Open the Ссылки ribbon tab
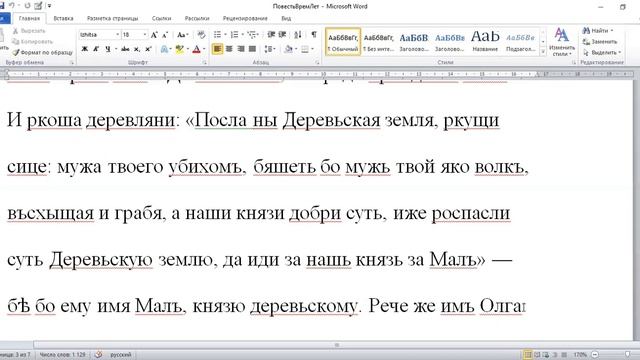Image resolution: width=640 pixels, height=360 pixels. [x=161, y=18]
